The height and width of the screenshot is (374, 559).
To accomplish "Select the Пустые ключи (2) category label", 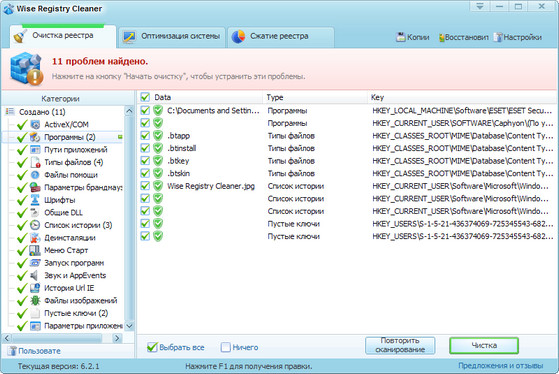I will click(x=76, y=313).
